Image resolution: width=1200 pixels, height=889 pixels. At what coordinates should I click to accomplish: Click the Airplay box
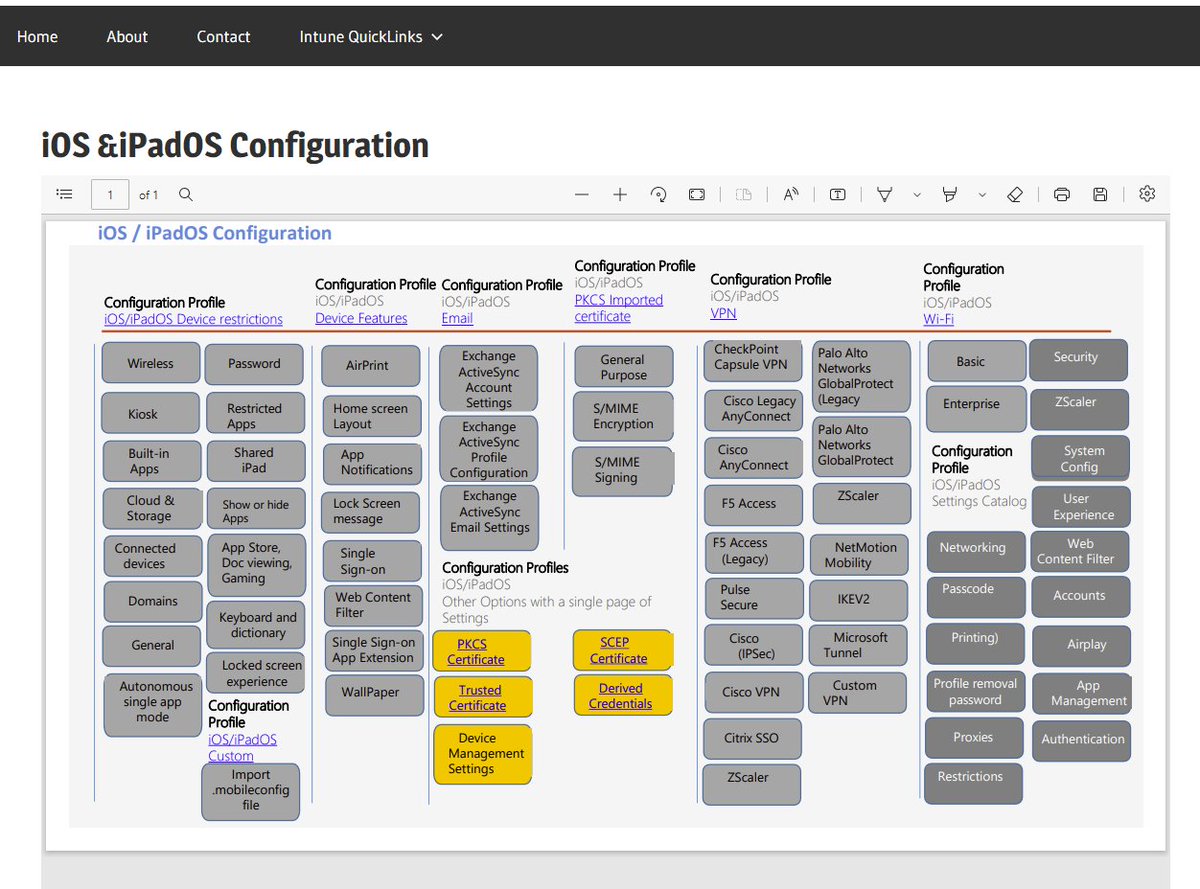tap(1082, 645)
